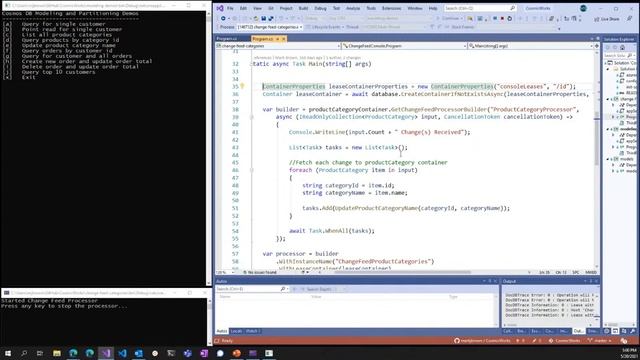The height and width of the screenshot is (360, 640).
Task: Switch to the Locals tab
Action: pos(236,331)
